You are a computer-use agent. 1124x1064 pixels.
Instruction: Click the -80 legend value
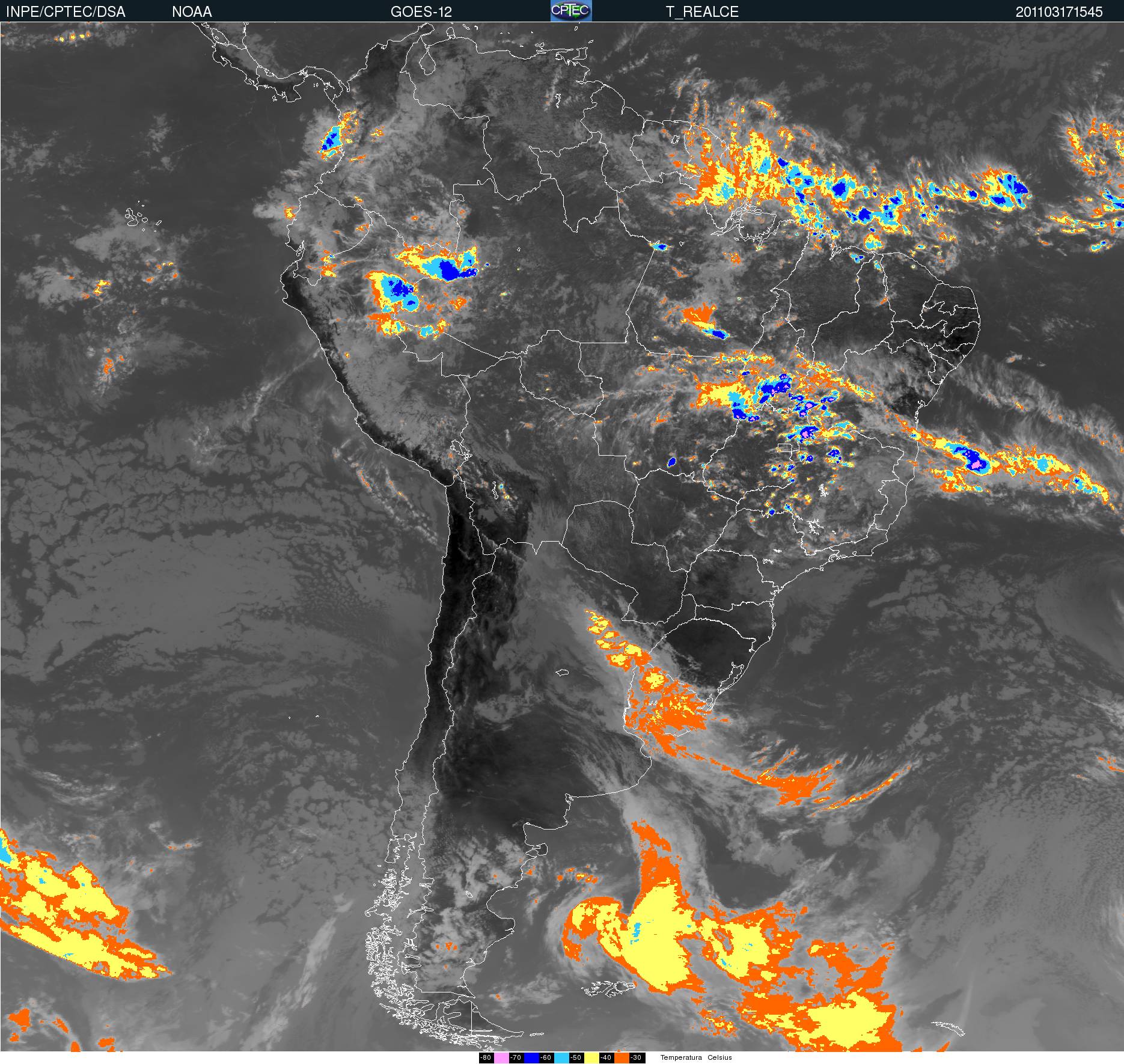click(486, 1058)
